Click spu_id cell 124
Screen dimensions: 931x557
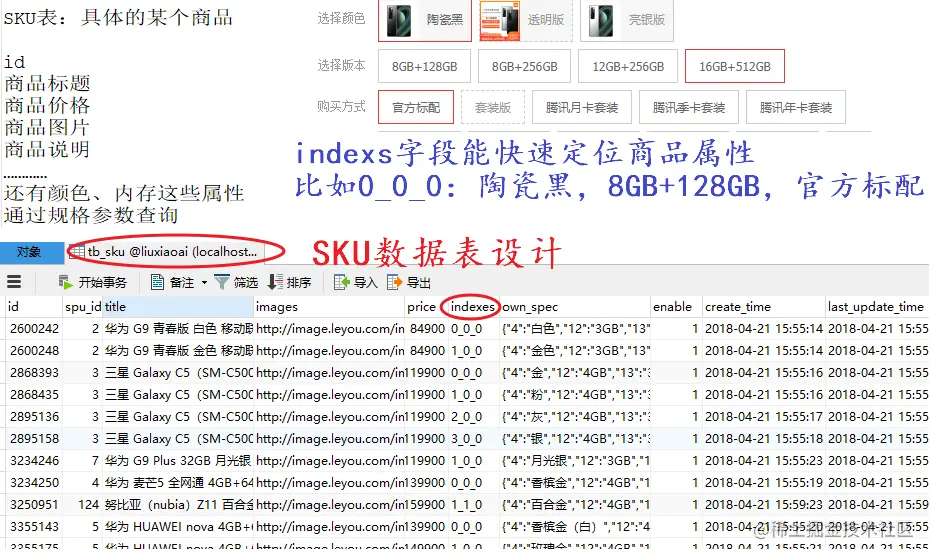(83, 505)
